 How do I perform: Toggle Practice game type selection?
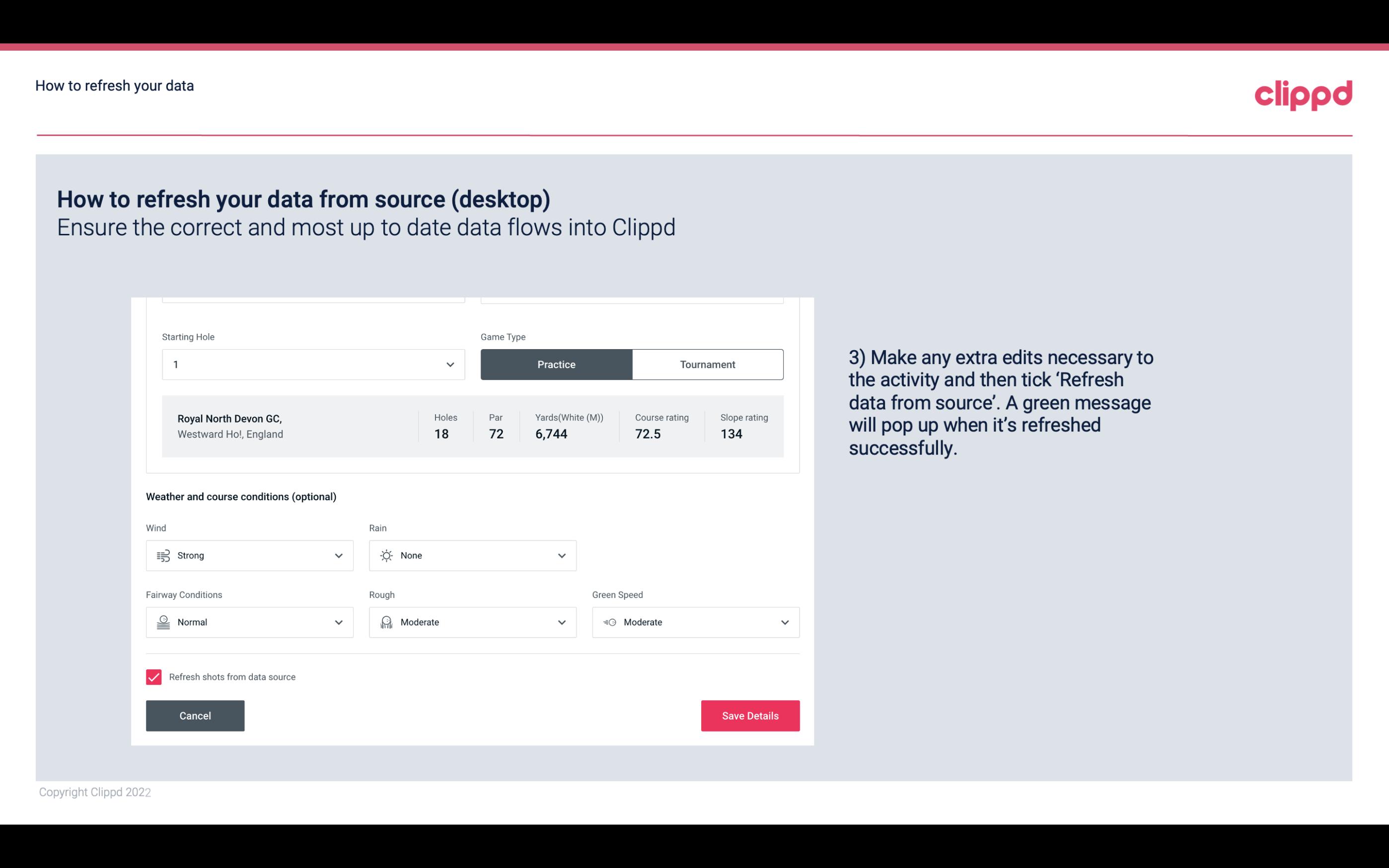(556, 364)
